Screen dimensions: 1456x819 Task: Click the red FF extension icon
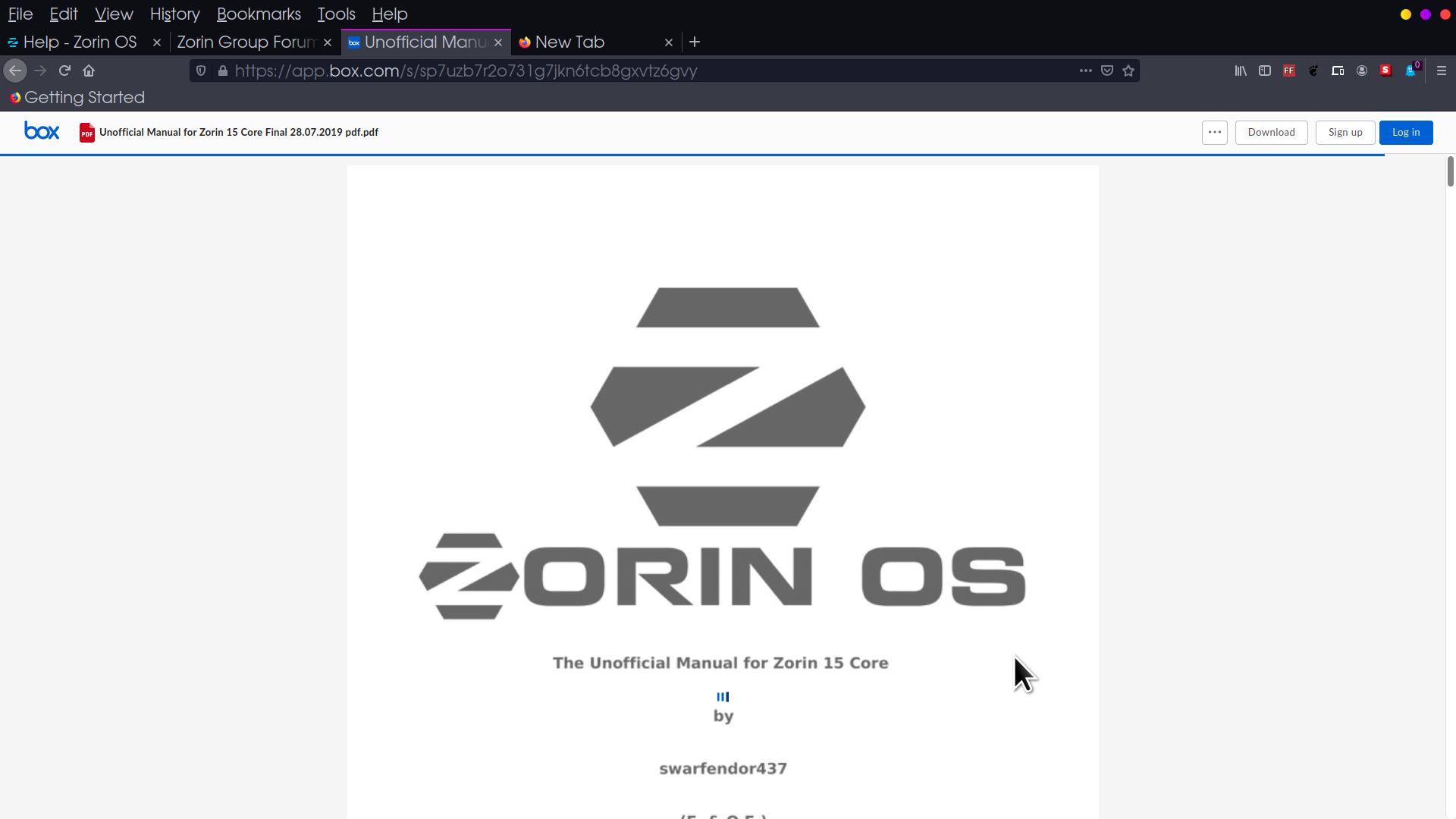pos(1289,71)
